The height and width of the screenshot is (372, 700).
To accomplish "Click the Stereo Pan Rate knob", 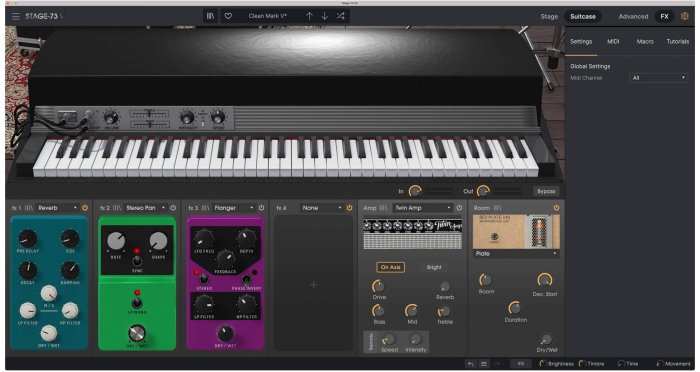I will click(116, 241).
